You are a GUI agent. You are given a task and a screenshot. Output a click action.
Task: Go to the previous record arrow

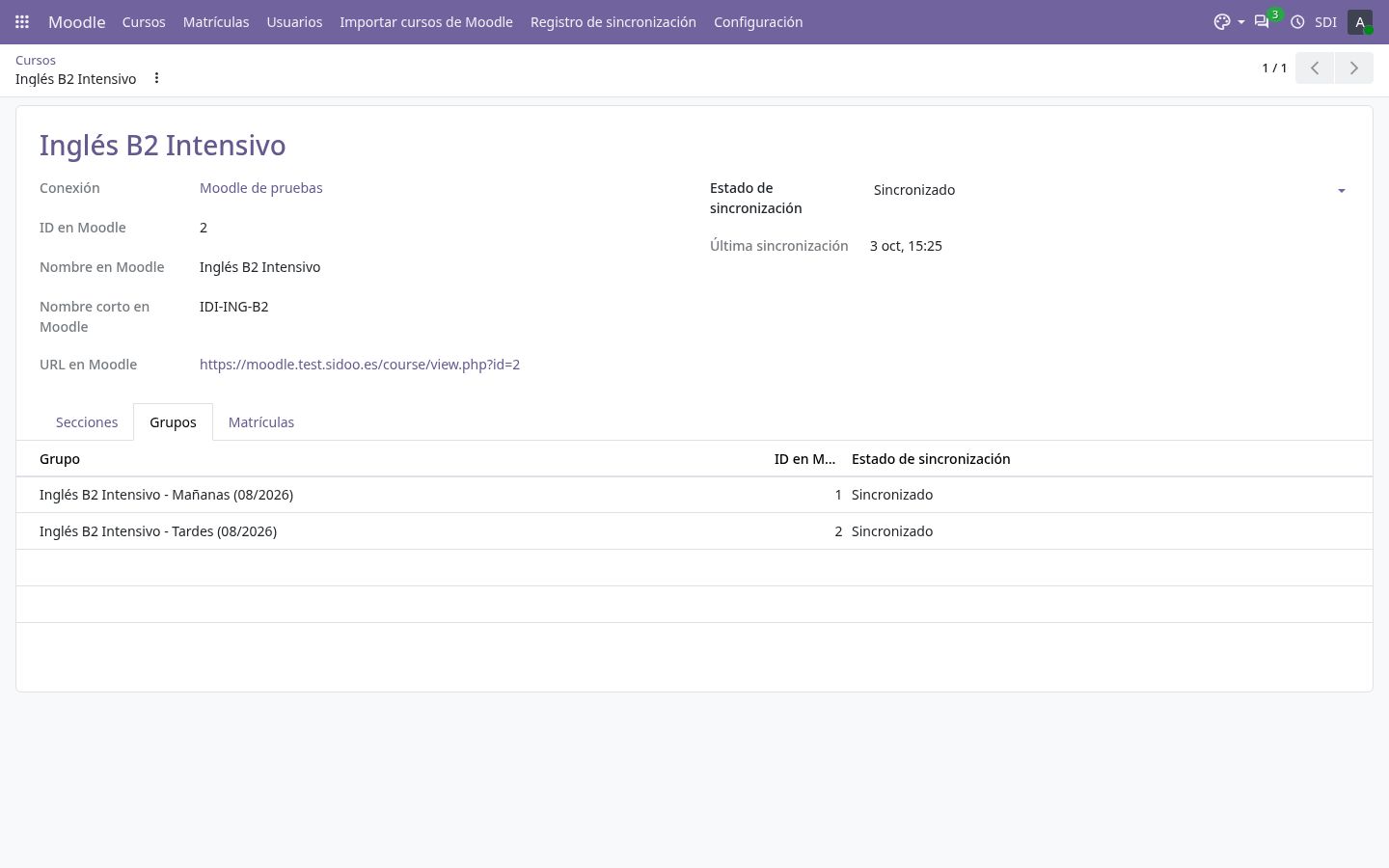click(x=1315, y=68)
